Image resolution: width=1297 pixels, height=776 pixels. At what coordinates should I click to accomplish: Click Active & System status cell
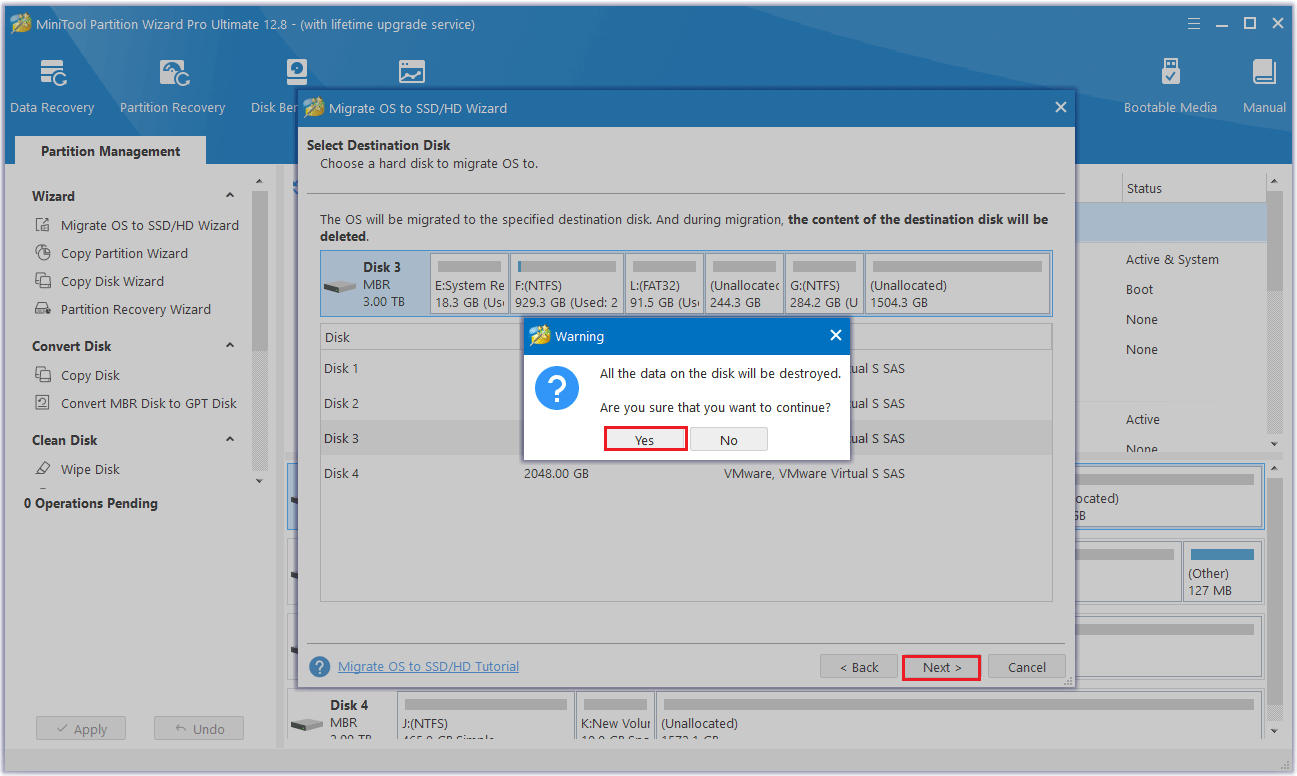coord(1172,259)
